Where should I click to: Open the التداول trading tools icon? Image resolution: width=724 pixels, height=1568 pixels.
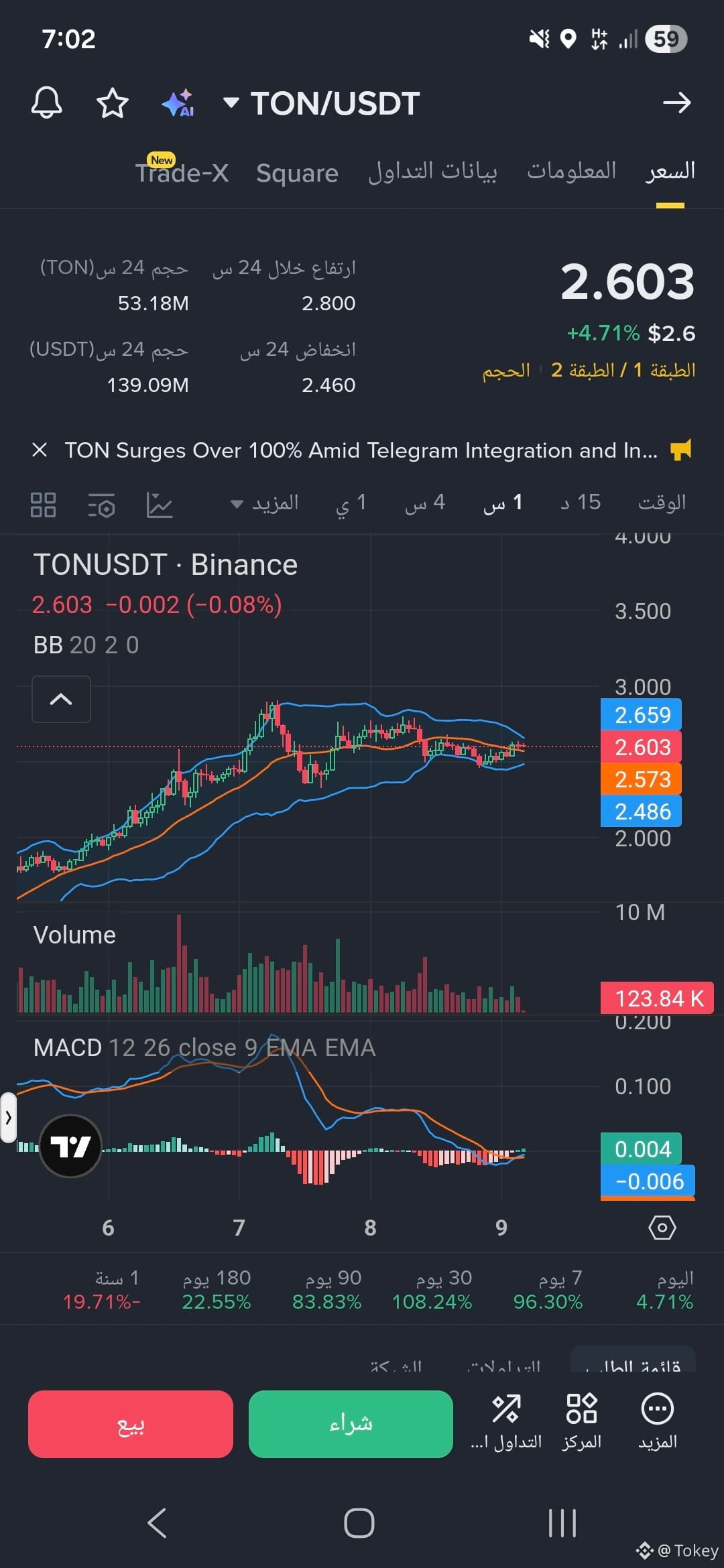(x=506, y=1422)
